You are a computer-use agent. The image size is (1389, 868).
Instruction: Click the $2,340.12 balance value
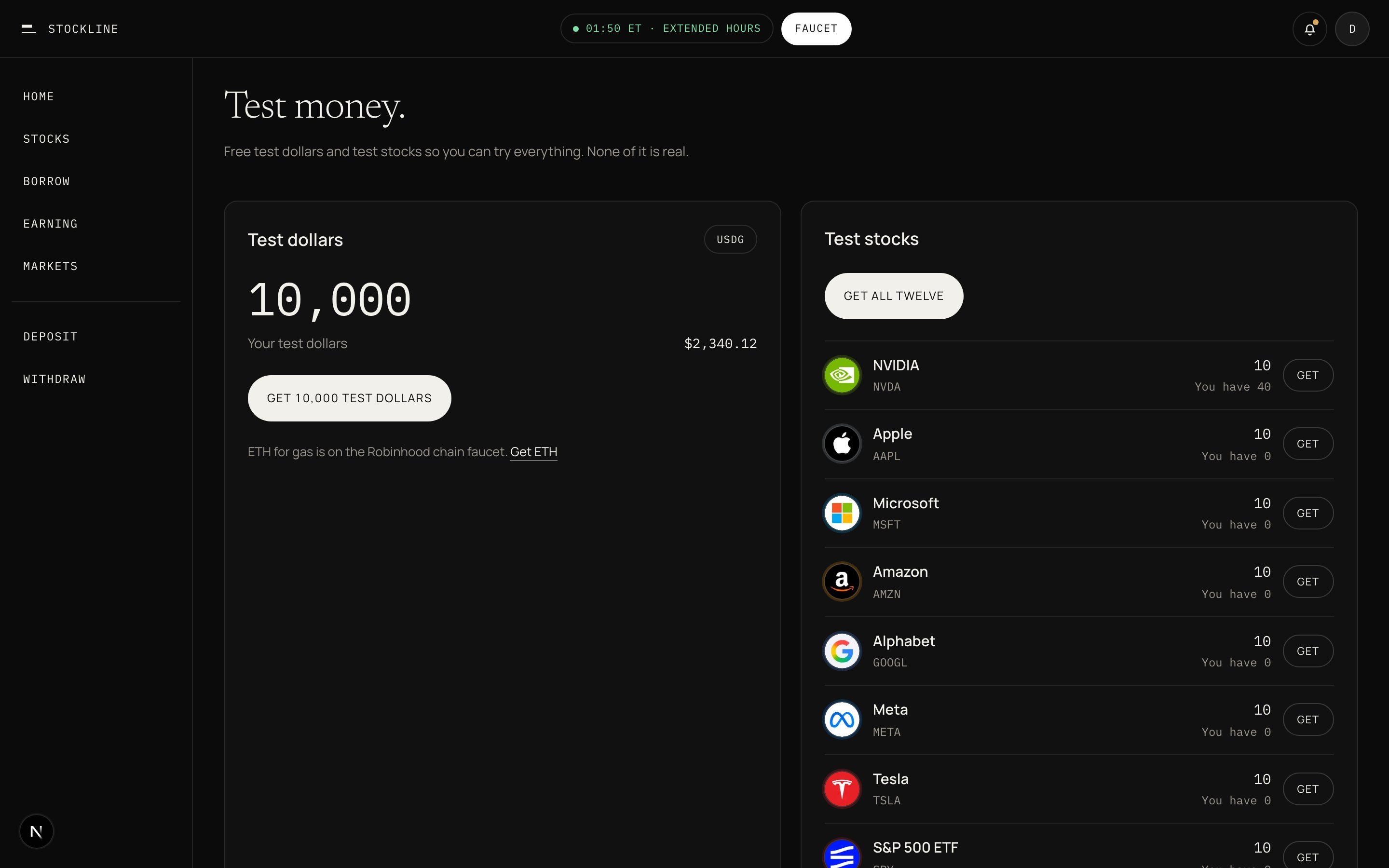[x=721, y=343]
